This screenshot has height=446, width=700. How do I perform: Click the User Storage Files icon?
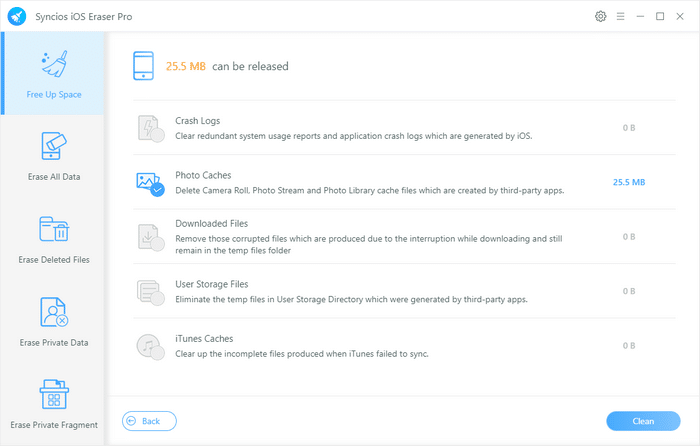tap(149, 292)
